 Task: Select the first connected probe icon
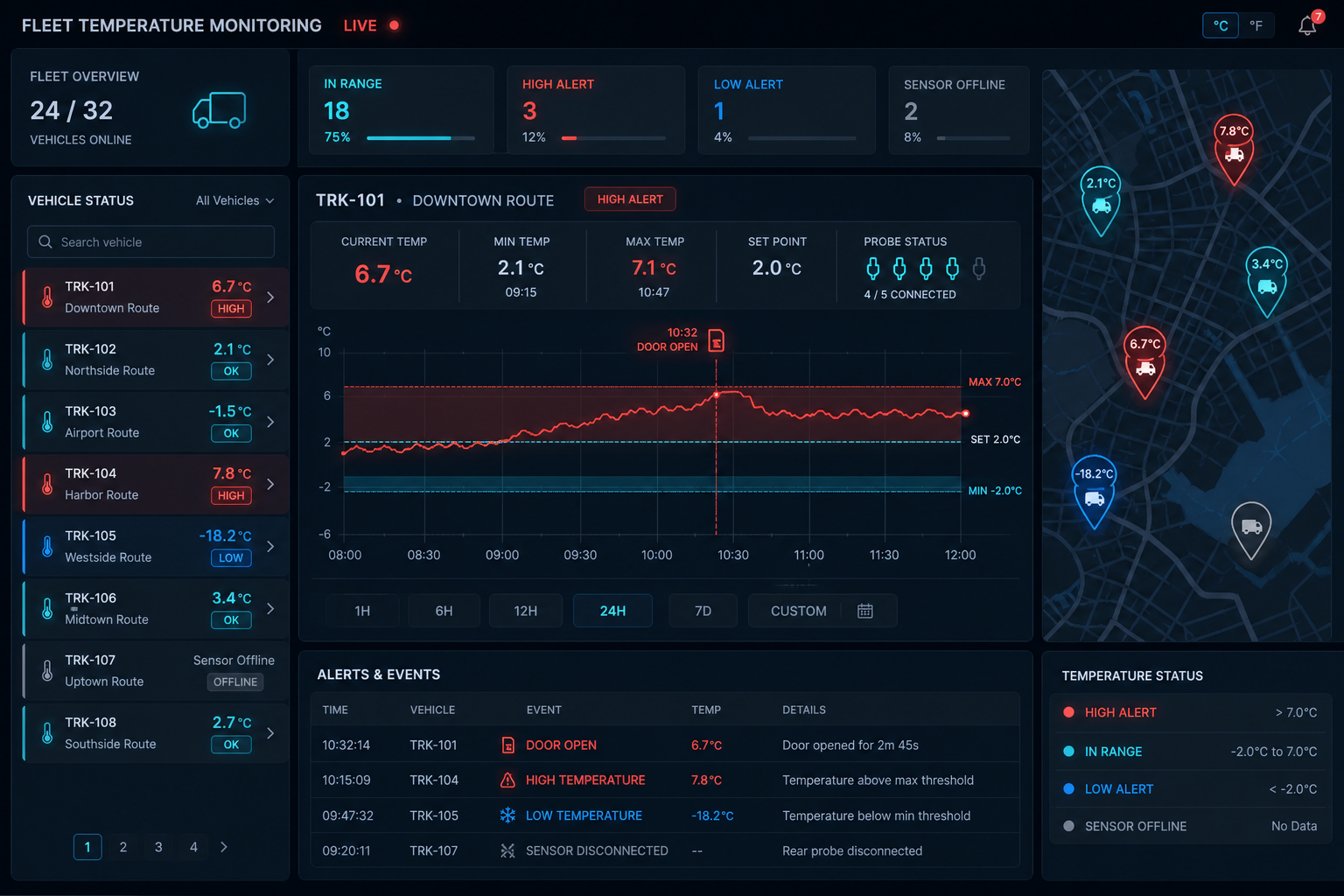coord(872,268)
